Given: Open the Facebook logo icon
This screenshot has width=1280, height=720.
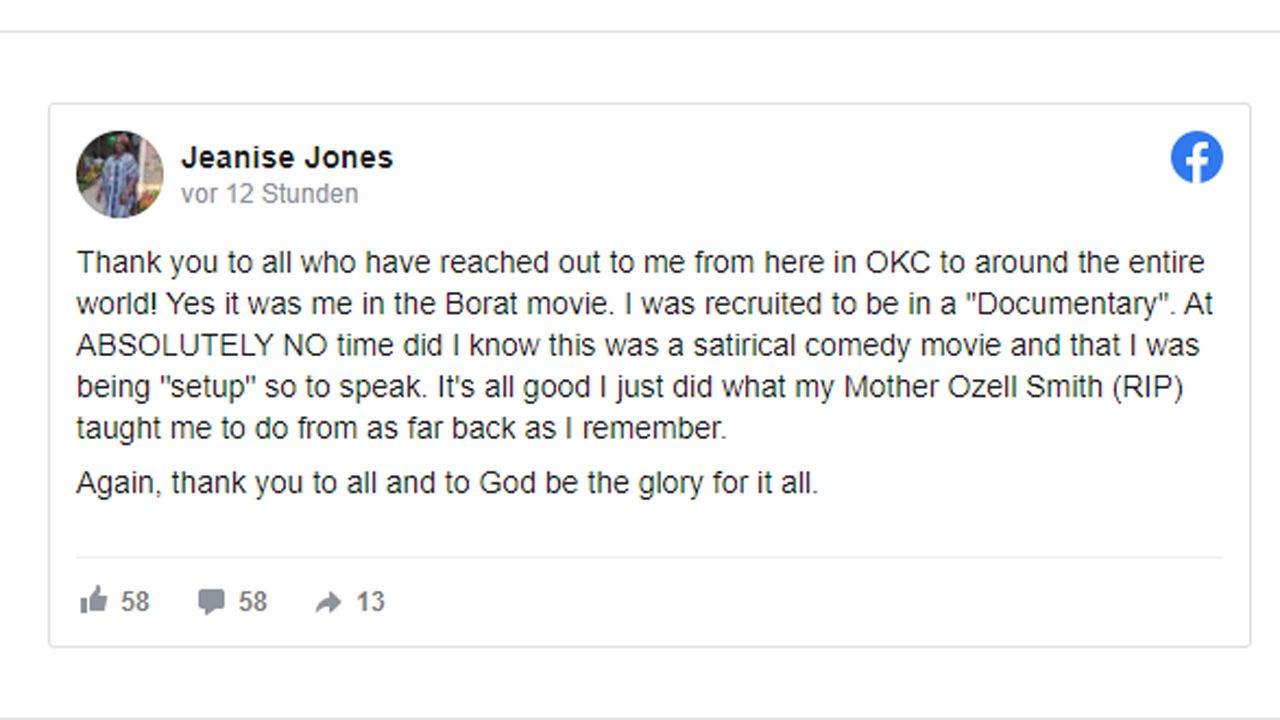Looking at the screenshot, I should tap(1197, 158).
